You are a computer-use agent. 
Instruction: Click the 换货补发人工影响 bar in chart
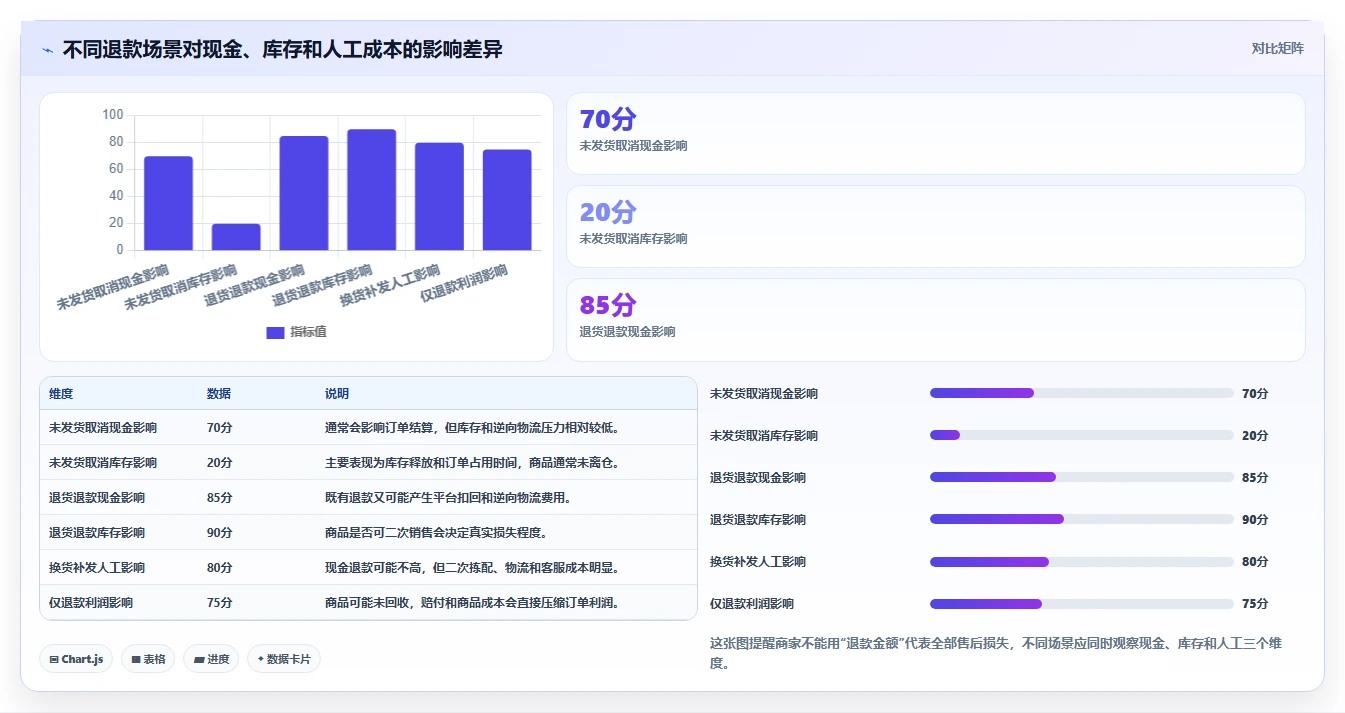point(440,196)
